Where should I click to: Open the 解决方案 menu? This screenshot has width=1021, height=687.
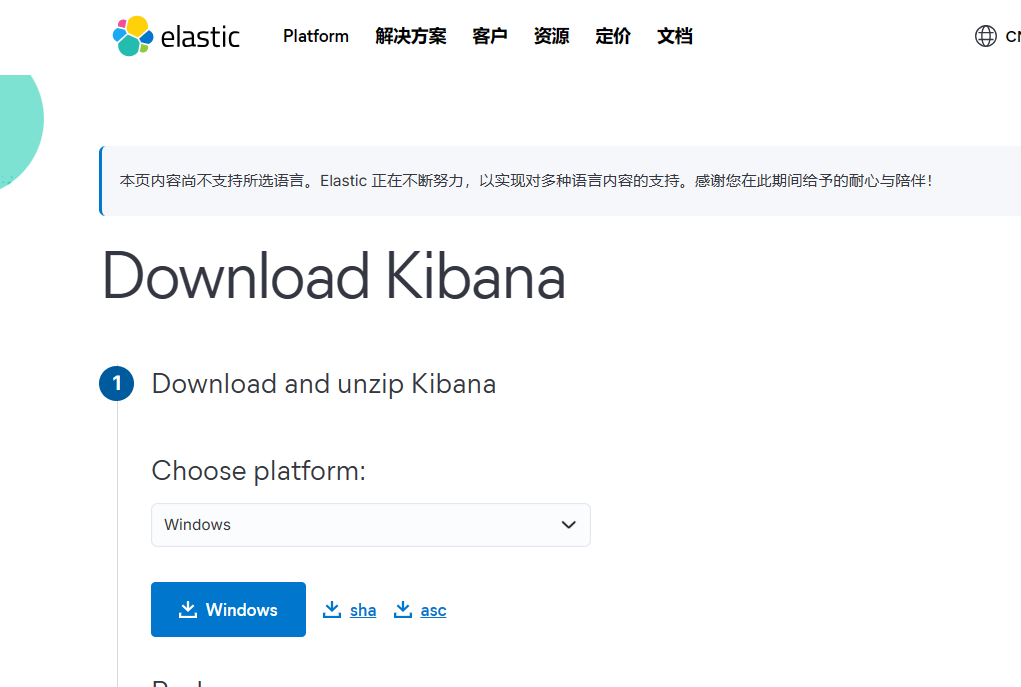tap(411, 36)
